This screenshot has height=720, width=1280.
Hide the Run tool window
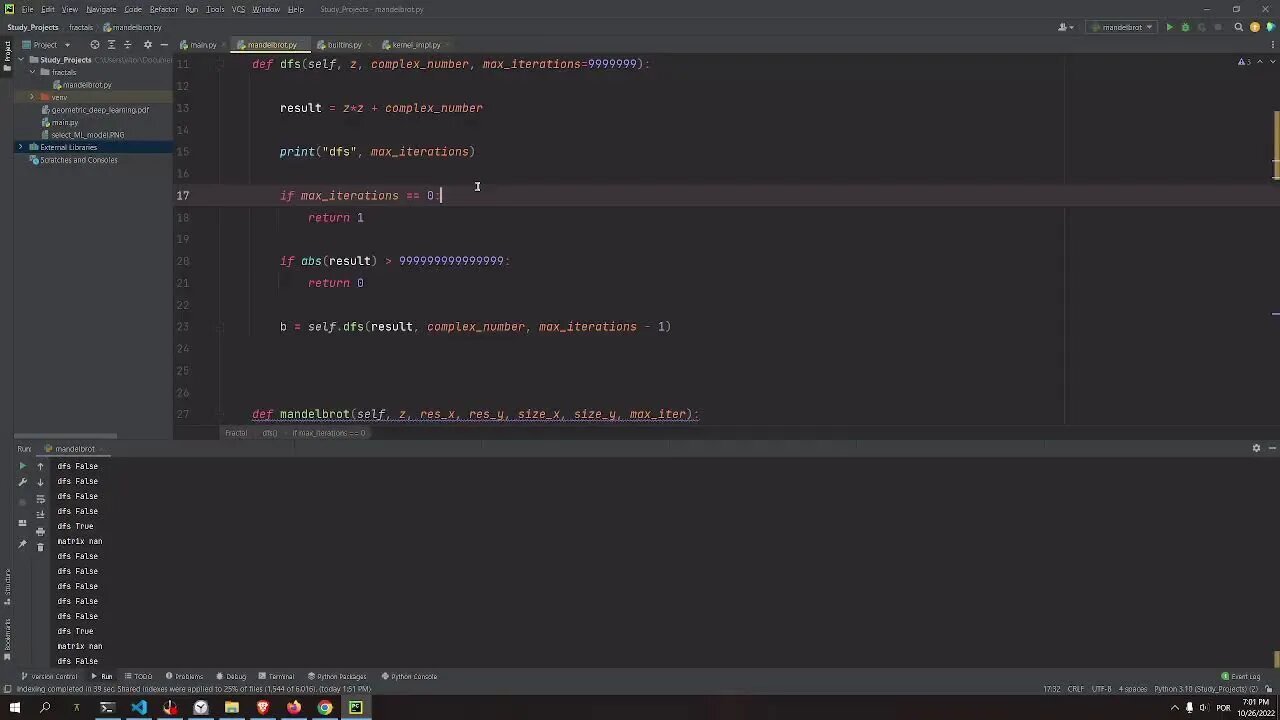[x=1272, y=448]
